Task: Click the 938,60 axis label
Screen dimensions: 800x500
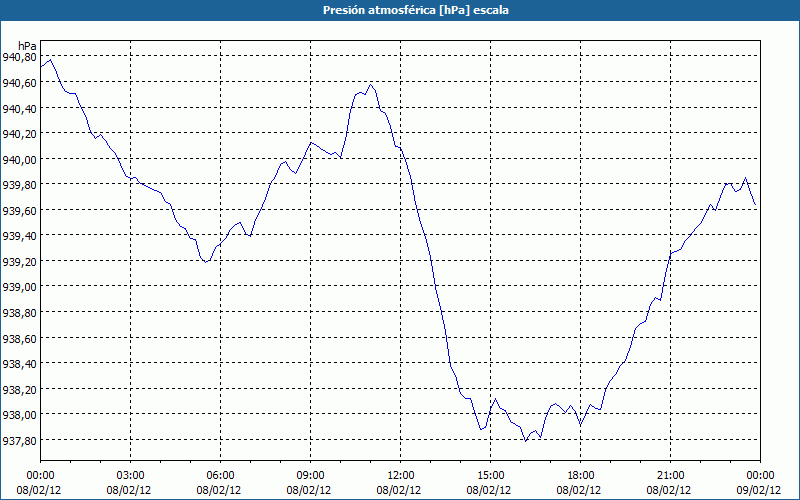Action: point(19,338)
